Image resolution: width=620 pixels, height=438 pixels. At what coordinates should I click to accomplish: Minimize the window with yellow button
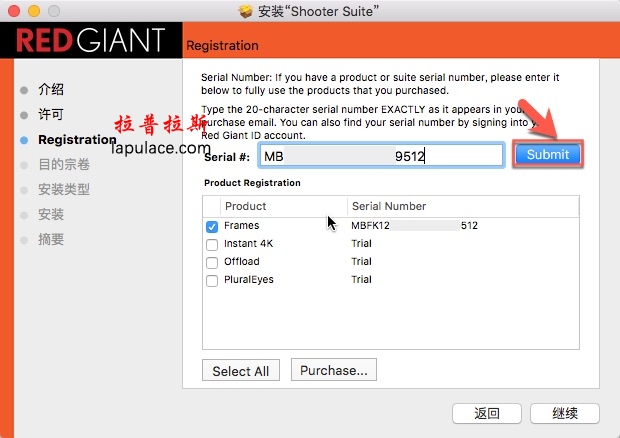[32, 11]
